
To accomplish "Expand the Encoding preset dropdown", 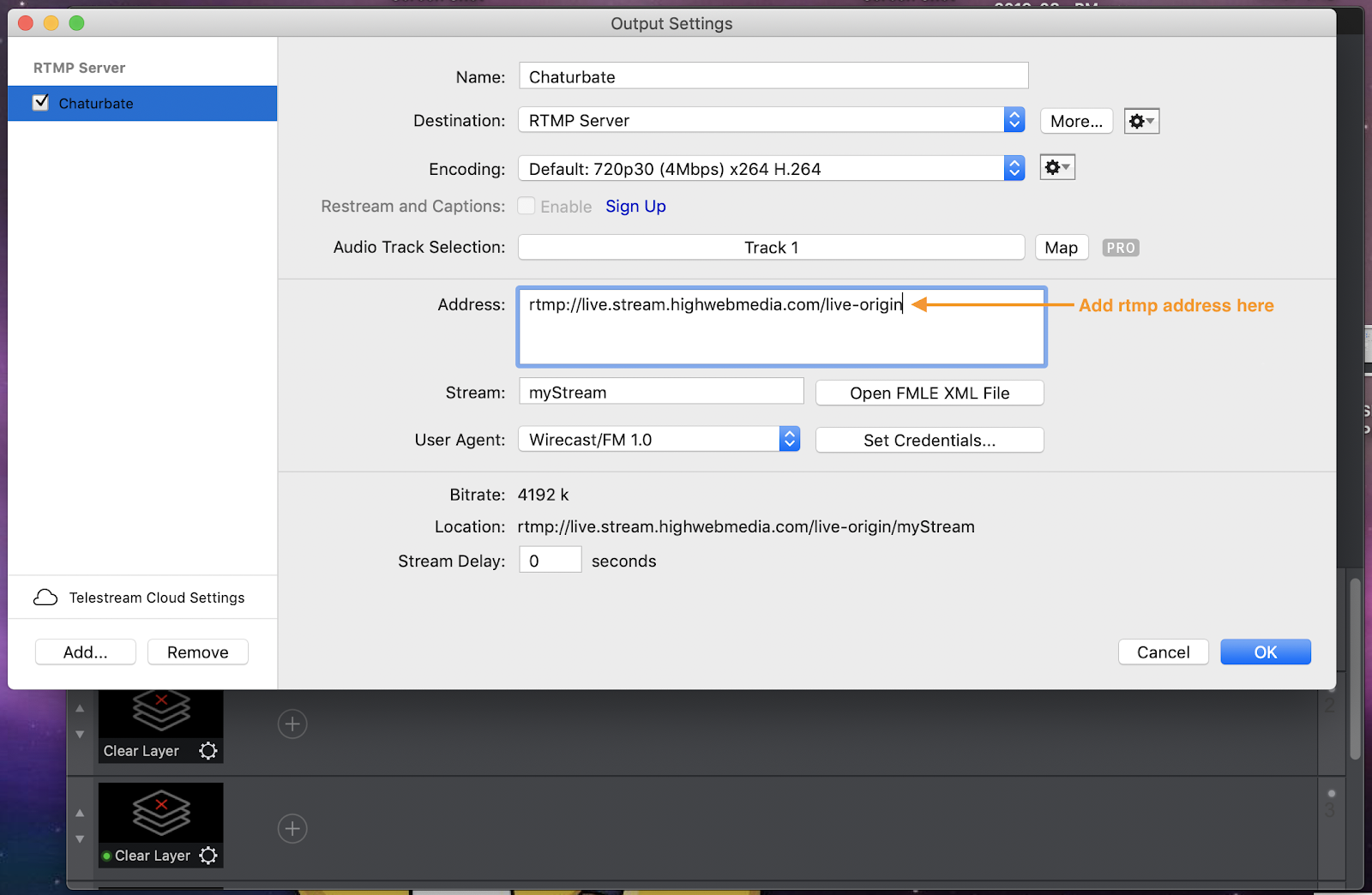I will pyautogui.click(x=1014, y=168).
